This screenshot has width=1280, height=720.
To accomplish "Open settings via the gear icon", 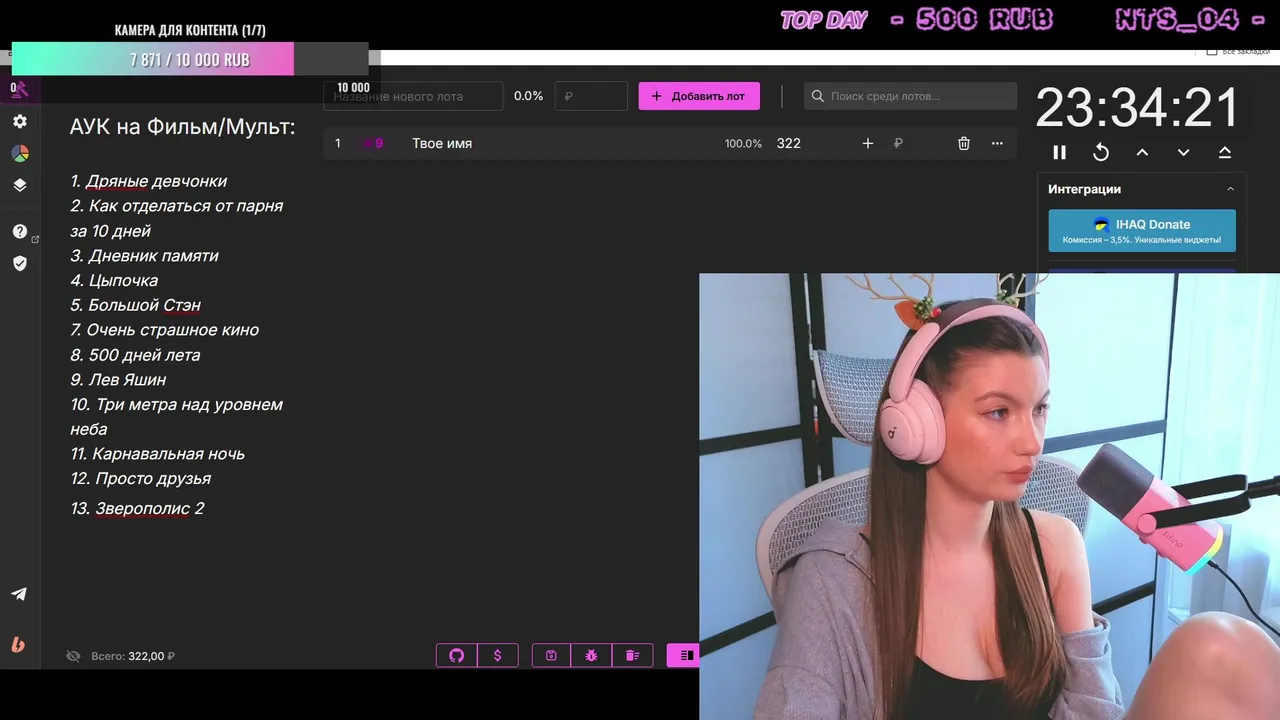I will click(x=20, y=121).
